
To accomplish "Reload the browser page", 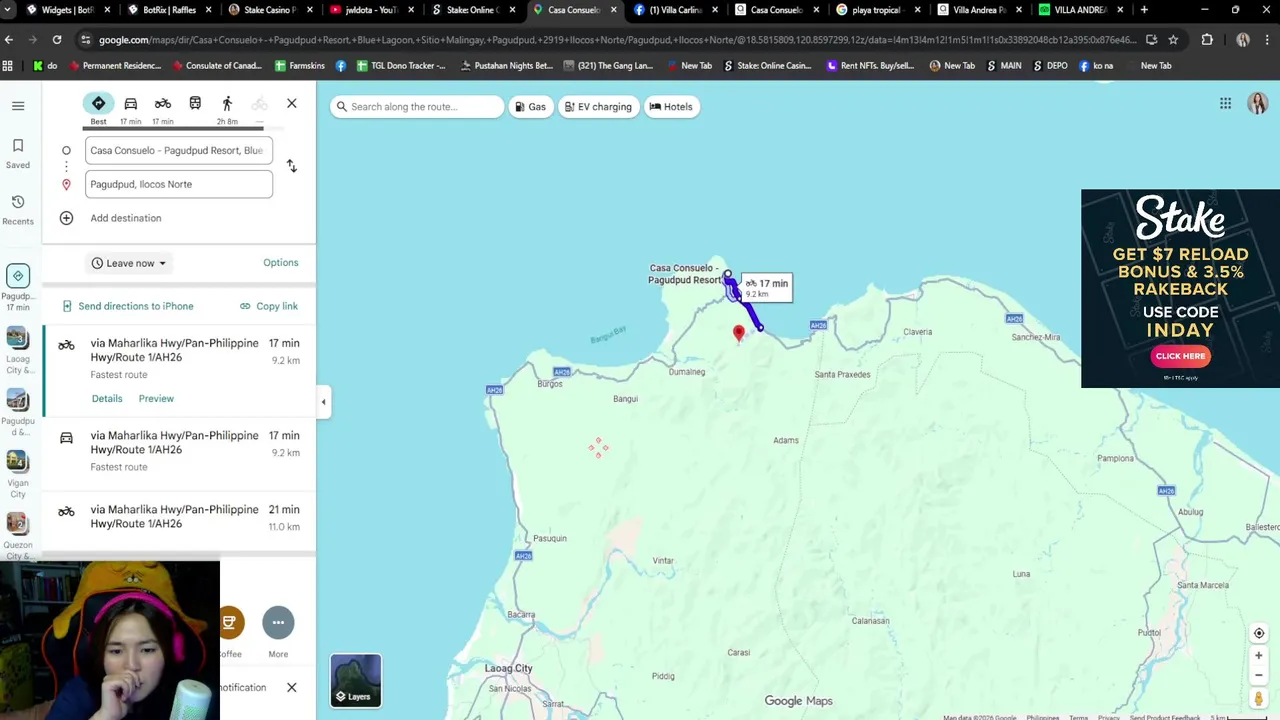I will pyautogui.click(x=57, y=40).
